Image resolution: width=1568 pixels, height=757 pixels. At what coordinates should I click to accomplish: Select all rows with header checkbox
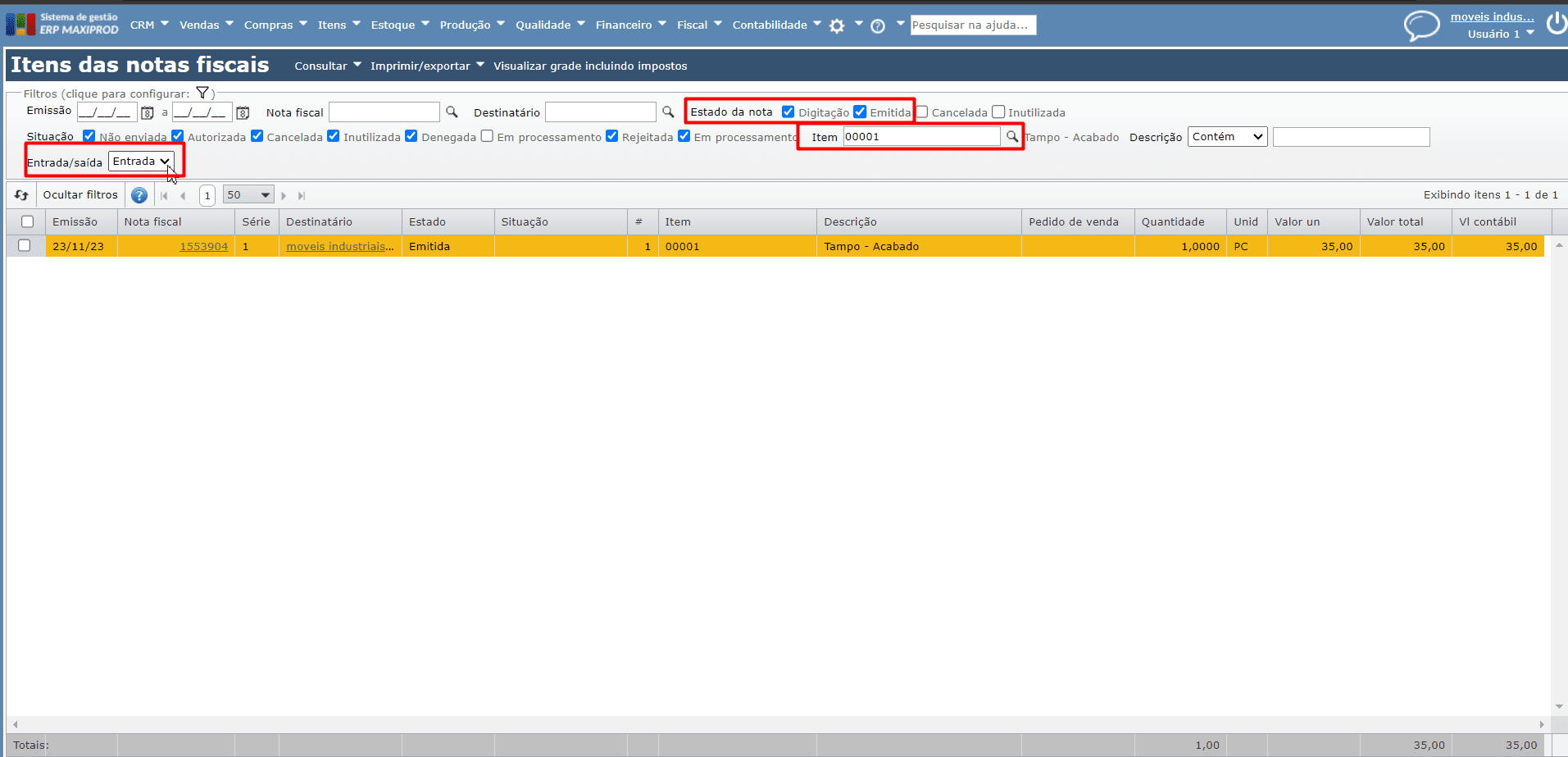point(27,221)
